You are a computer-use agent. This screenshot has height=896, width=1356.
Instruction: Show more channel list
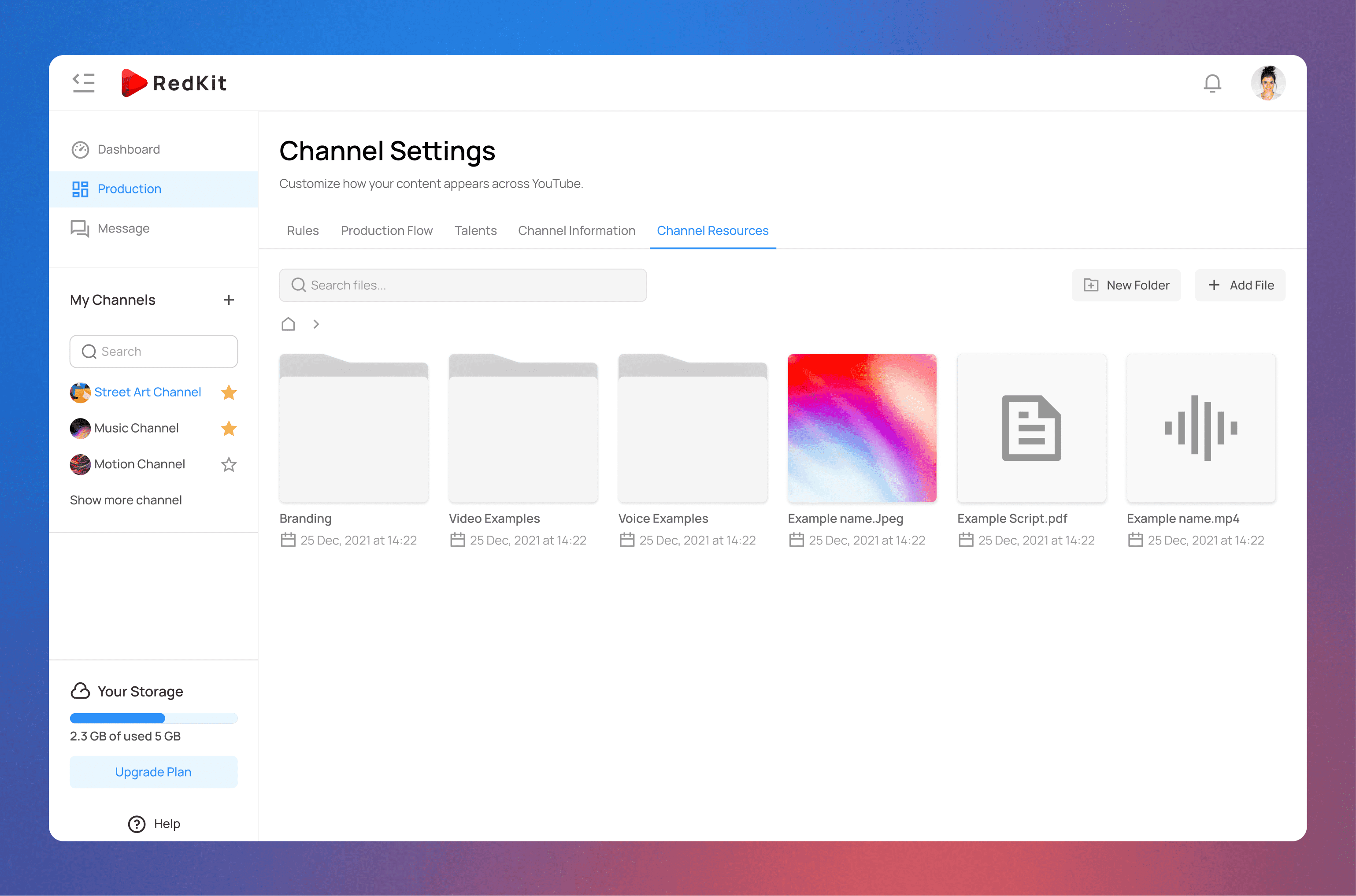coord(126,500)
